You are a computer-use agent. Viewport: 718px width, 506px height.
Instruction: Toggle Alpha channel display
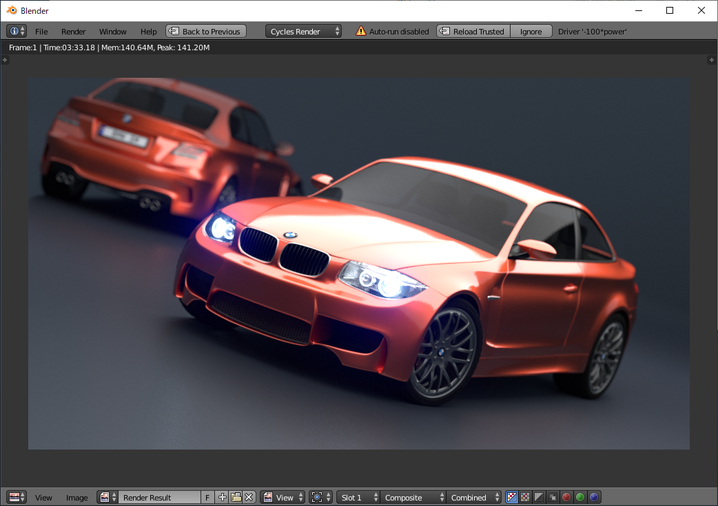[x=539, y=497]
